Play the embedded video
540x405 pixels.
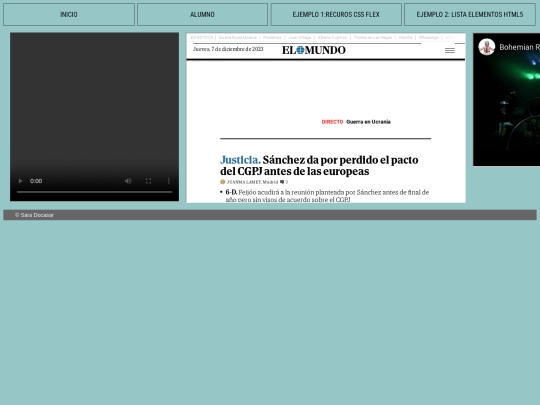(20, 181)
